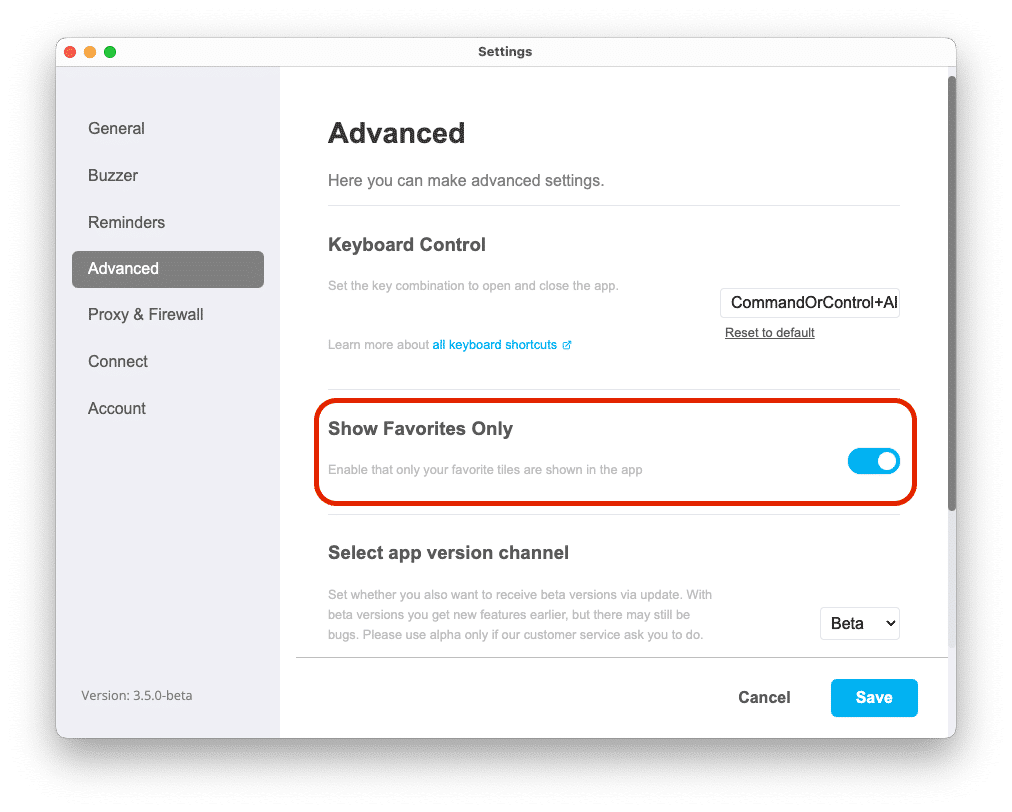This screenshot has width=1012, height=812.
Task: Click the keyboard shortcut input field
Action: pyautogui.click(x=810, y=303)
